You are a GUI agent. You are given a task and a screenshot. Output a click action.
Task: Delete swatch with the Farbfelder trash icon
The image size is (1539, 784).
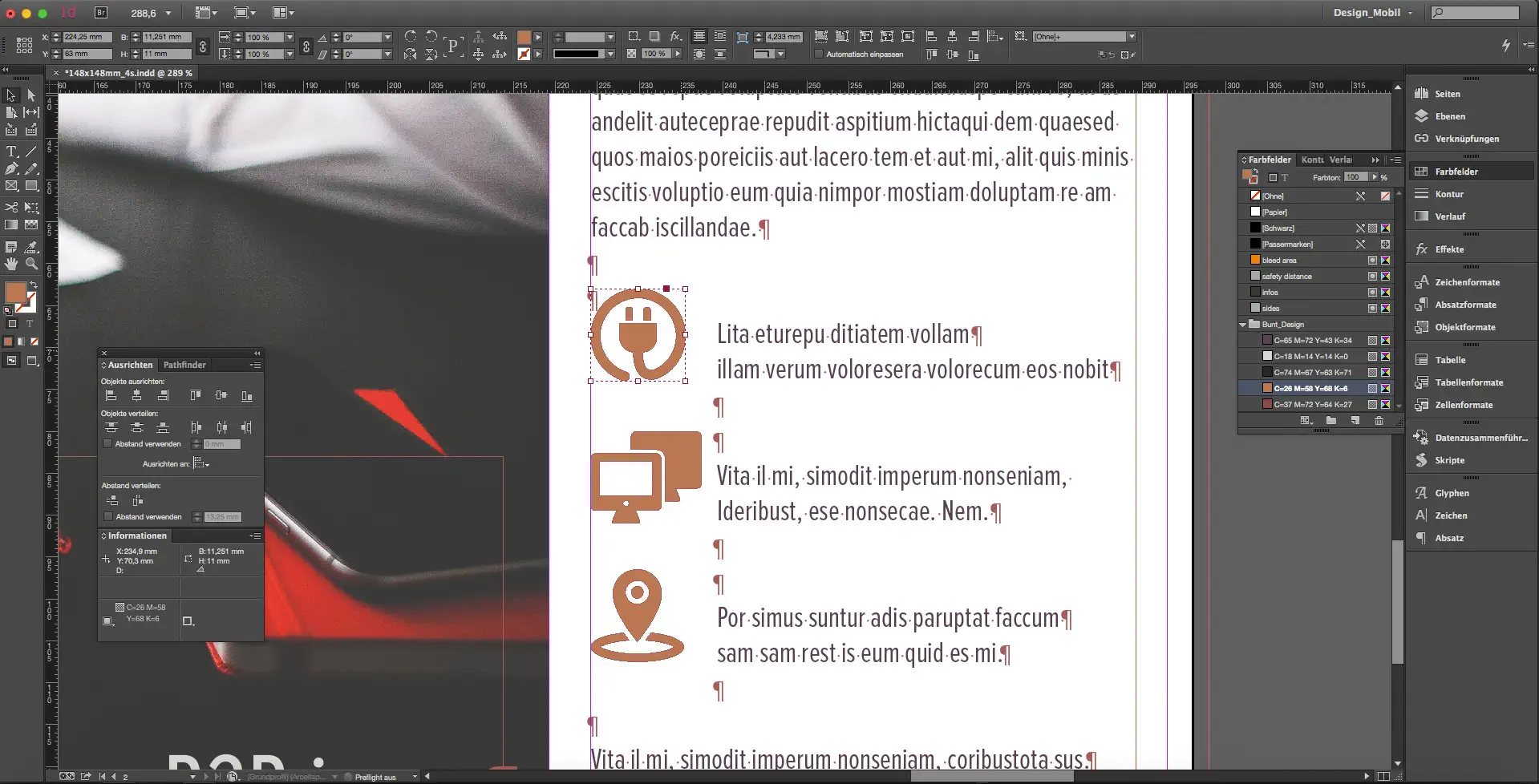click(1379, 421)
